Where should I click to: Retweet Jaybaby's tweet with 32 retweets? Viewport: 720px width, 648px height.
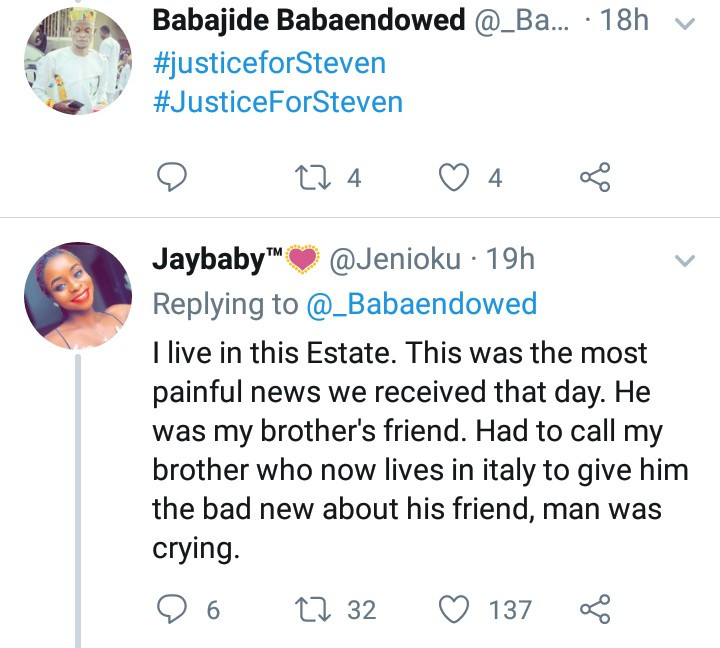(x=313, y=609)
